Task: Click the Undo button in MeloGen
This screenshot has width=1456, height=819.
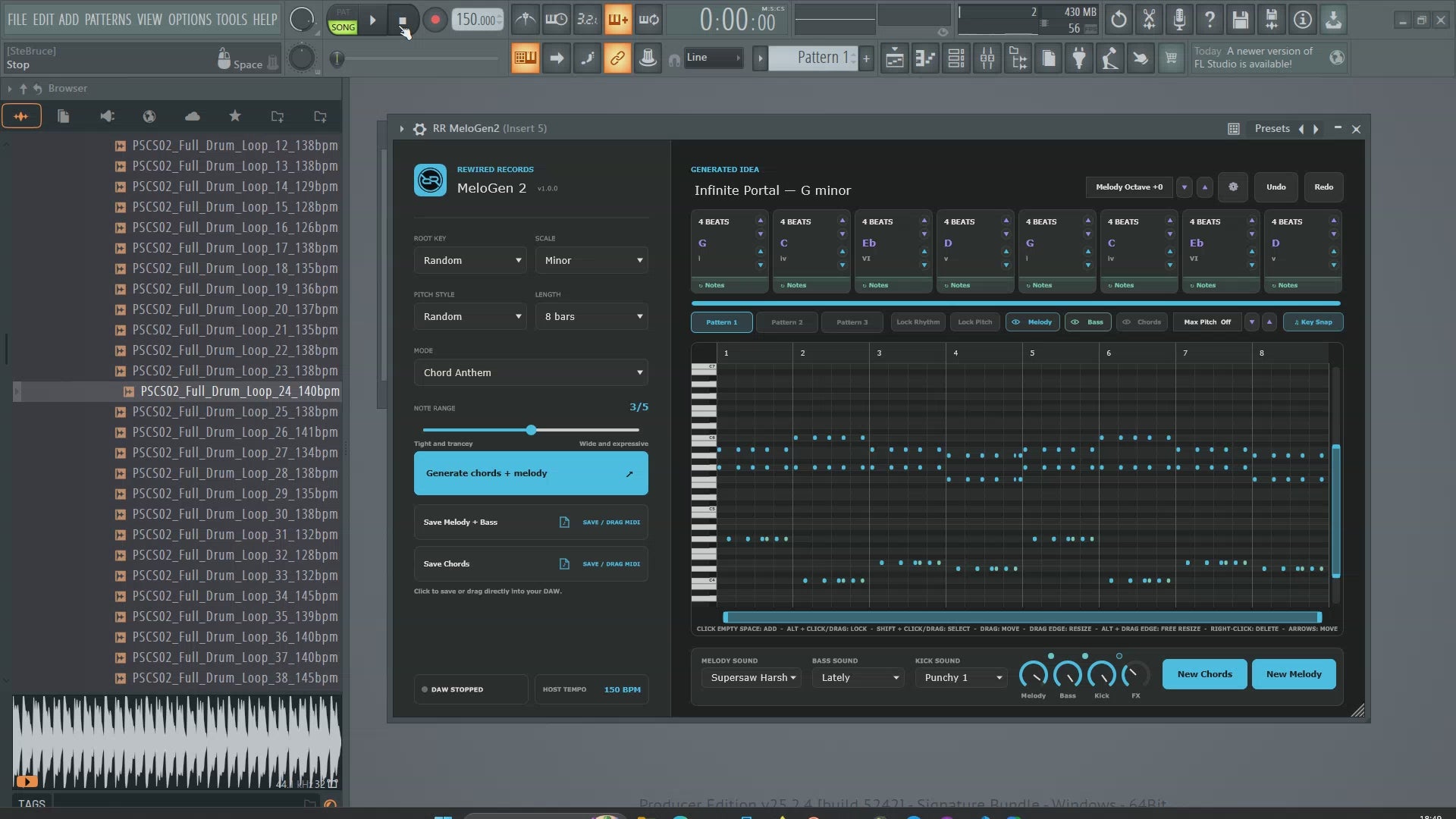Action: 1276,187
